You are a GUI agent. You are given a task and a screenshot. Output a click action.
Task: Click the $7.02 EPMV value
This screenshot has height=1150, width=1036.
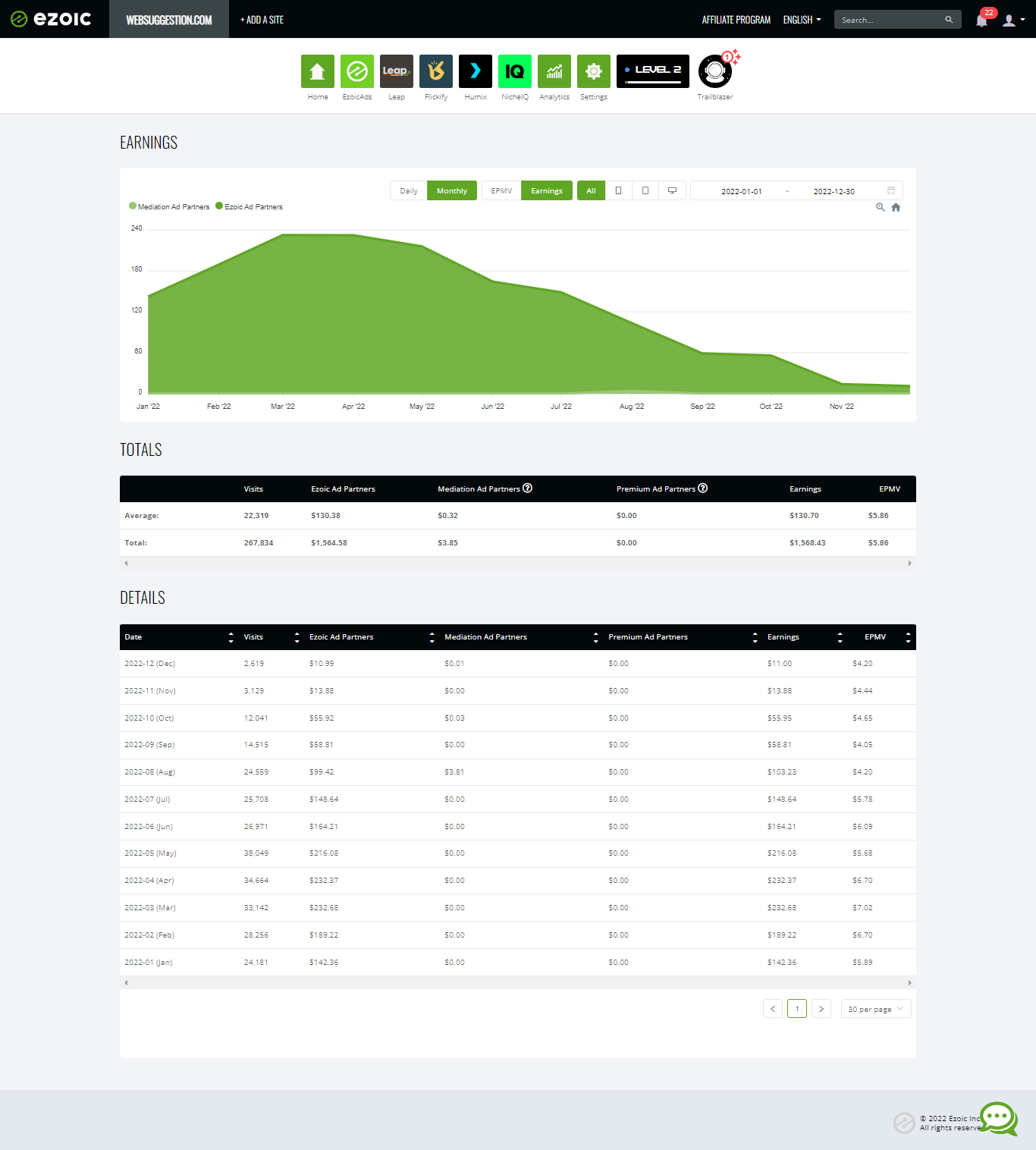862,908
